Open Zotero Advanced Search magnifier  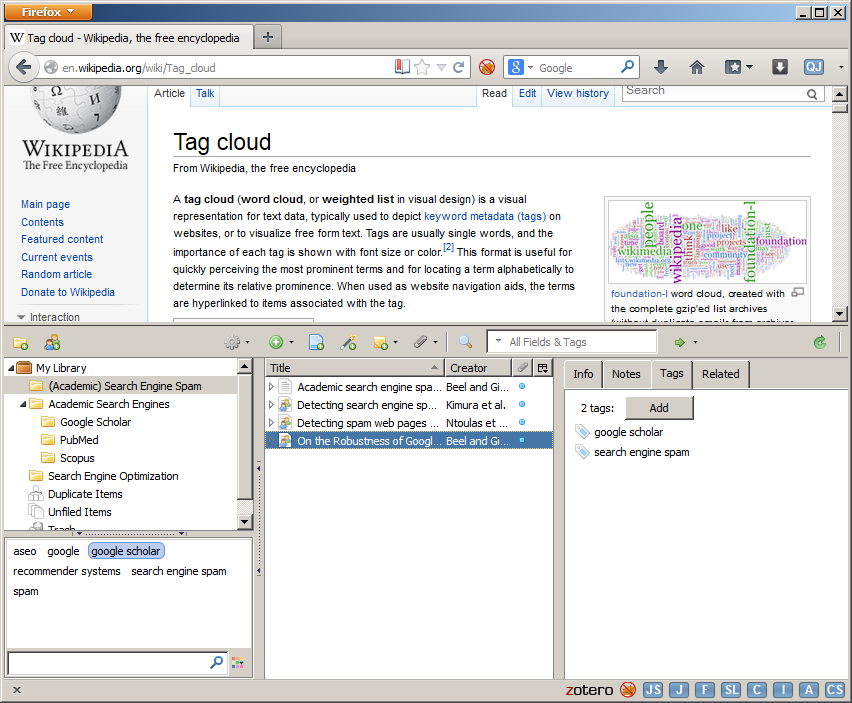point(465,342)
